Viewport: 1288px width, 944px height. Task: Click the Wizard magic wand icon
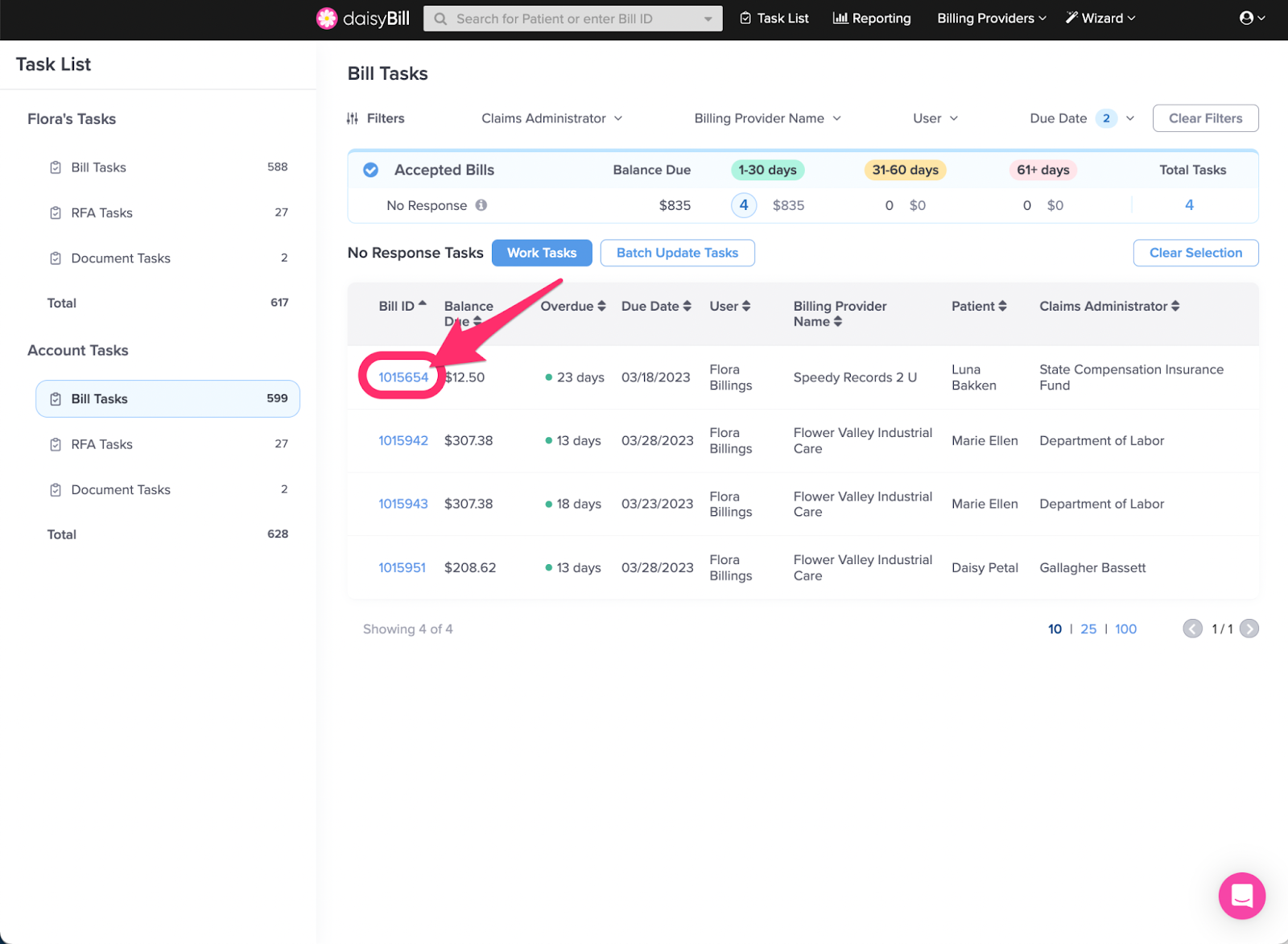point(1071,17)
